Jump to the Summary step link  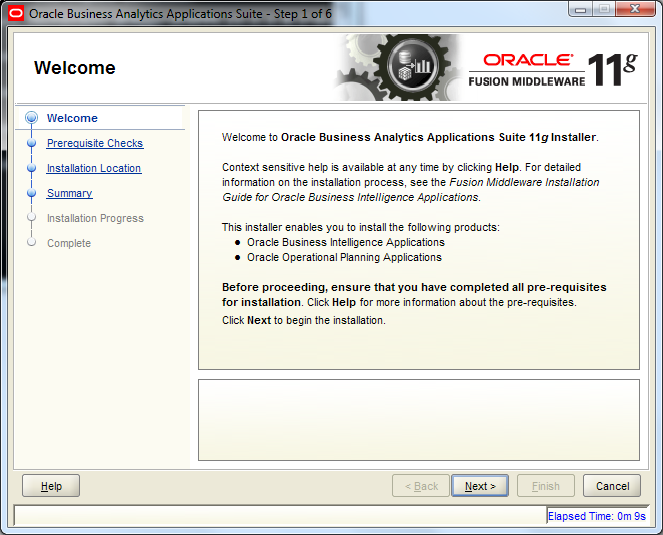pyautogui.click(x=69, y=193)
